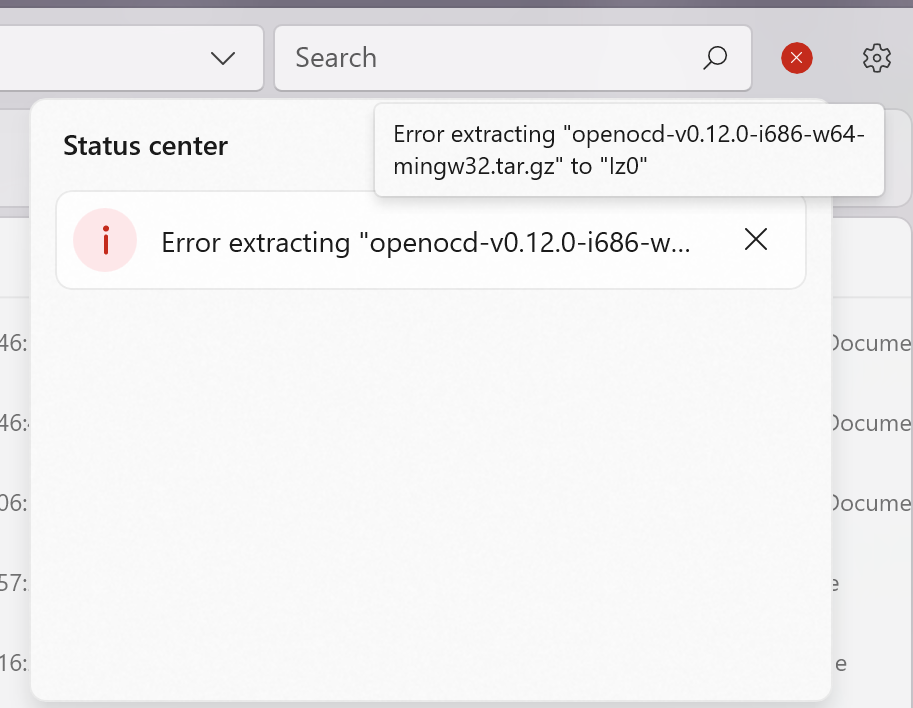Open the truncated "Error extracting" message text
This screenshot has height=708, width=913.
426,241
